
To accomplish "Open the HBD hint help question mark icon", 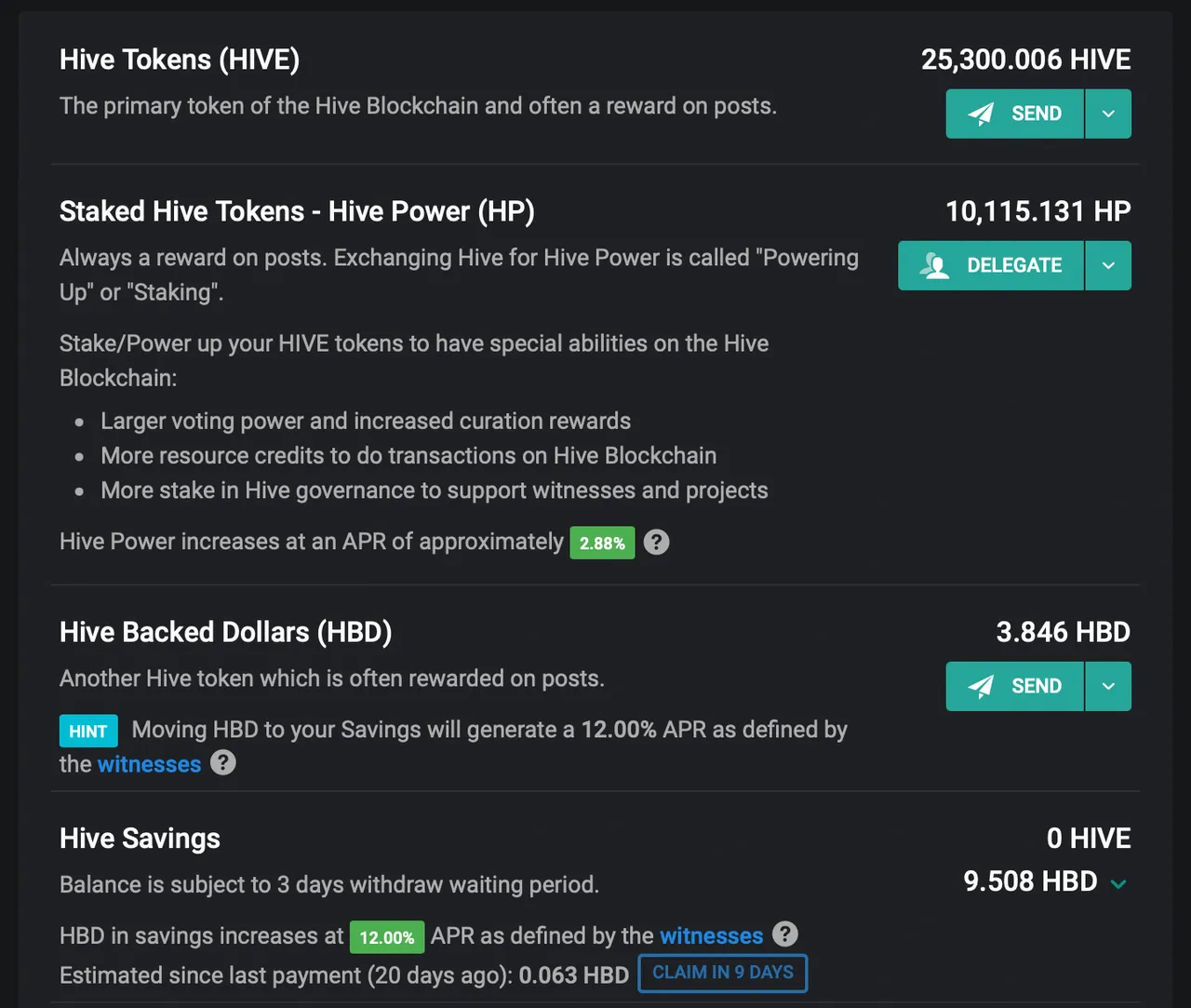I will click(x=223, y=763).
